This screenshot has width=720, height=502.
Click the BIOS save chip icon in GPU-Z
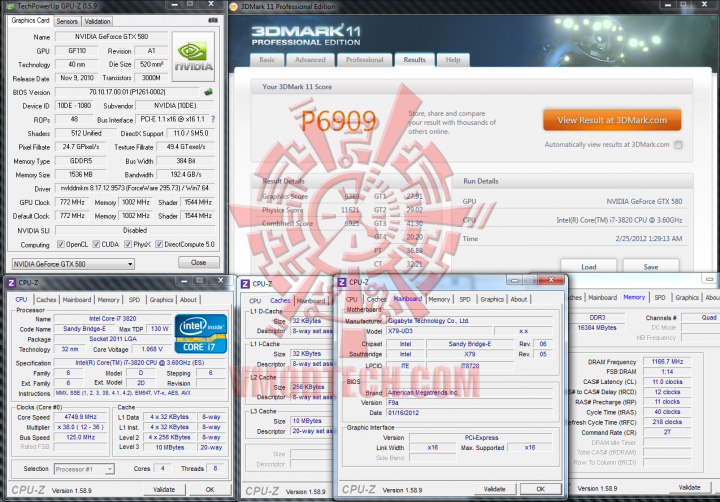tap(208, 92)
